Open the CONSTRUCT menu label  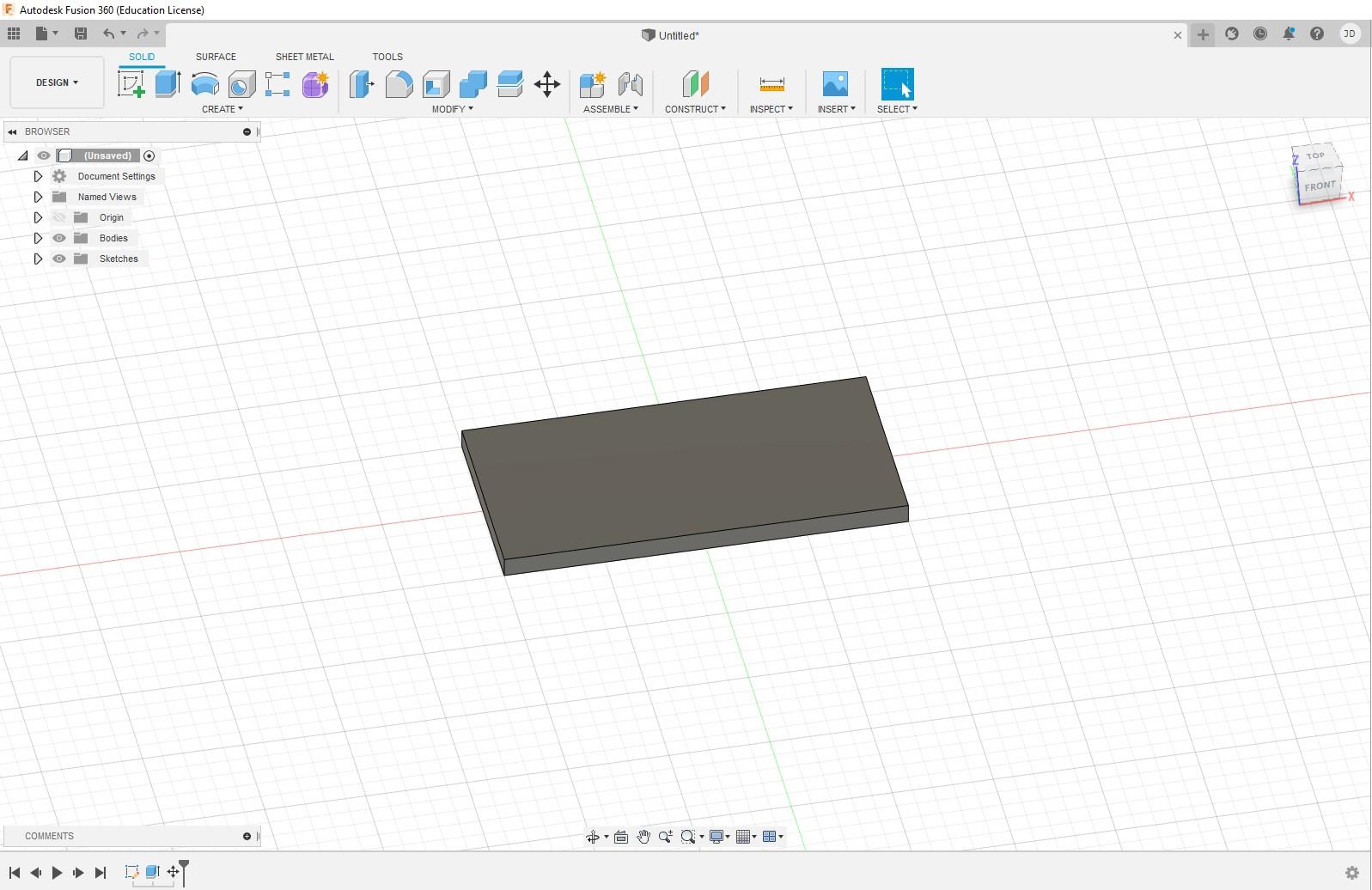tap(694, 109)
